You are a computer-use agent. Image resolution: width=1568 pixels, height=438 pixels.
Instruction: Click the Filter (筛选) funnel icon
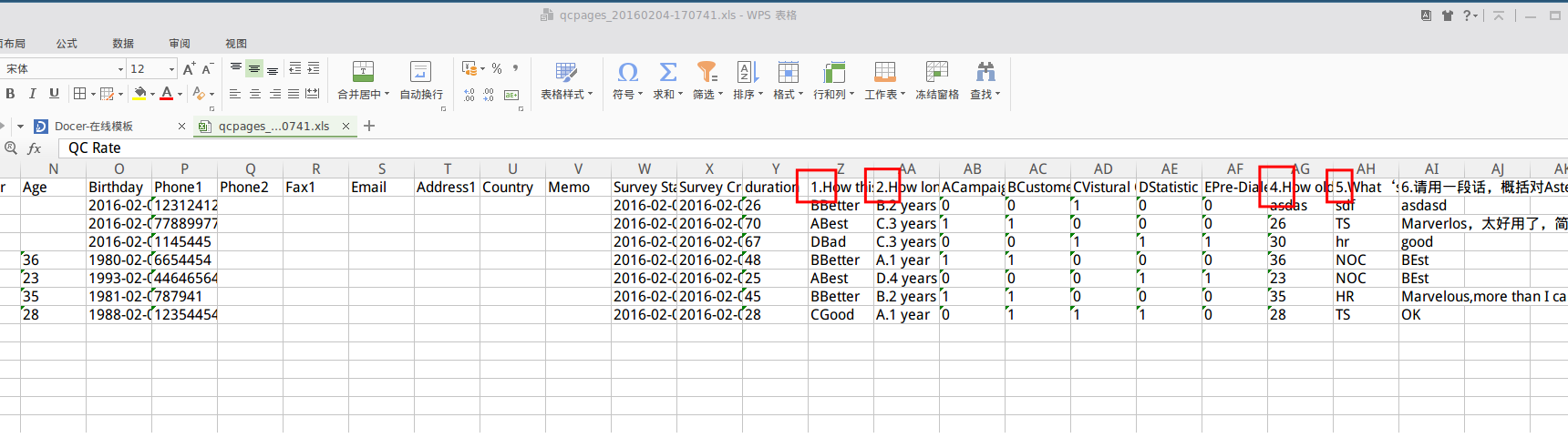point(707,73)
